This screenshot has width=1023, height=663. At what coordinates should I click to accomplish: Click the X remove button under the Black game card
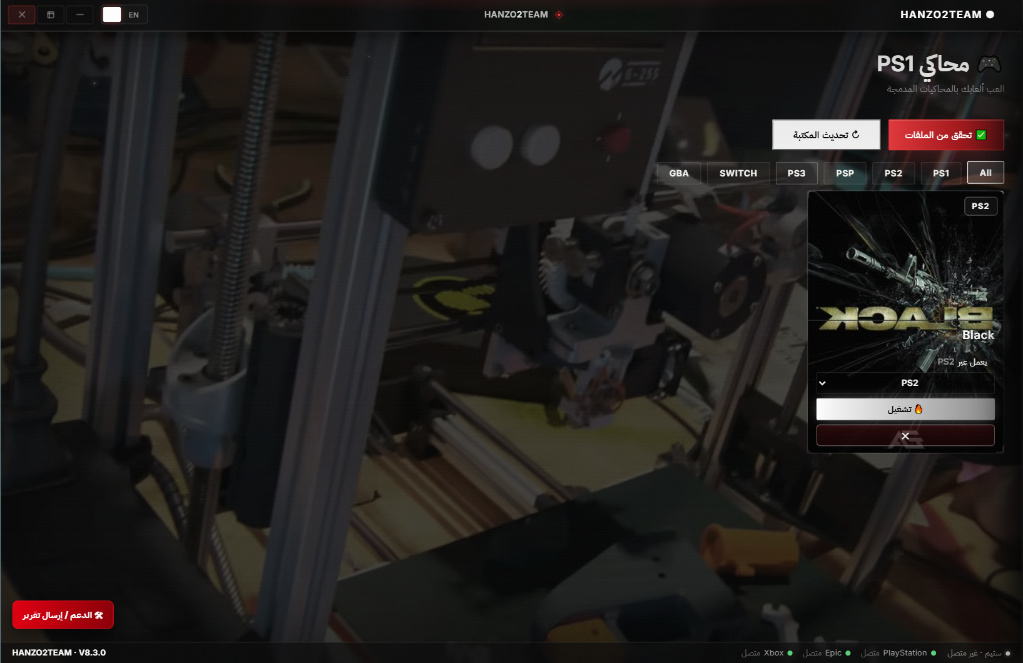click(905, 435)
